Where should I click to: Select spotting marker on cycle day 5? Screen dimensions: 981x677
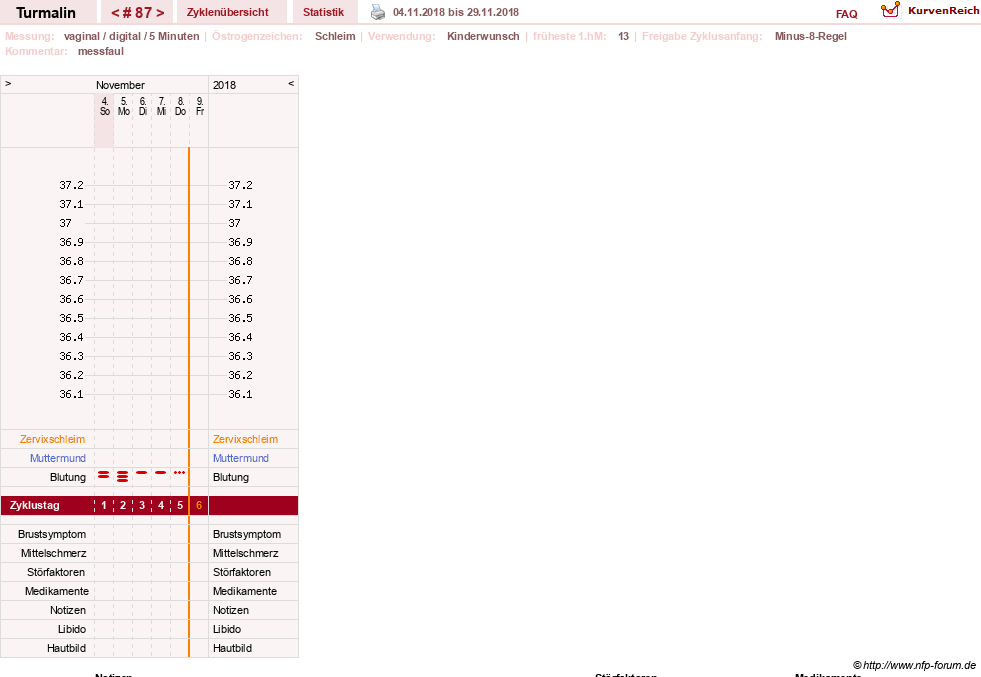coord(180,472)
